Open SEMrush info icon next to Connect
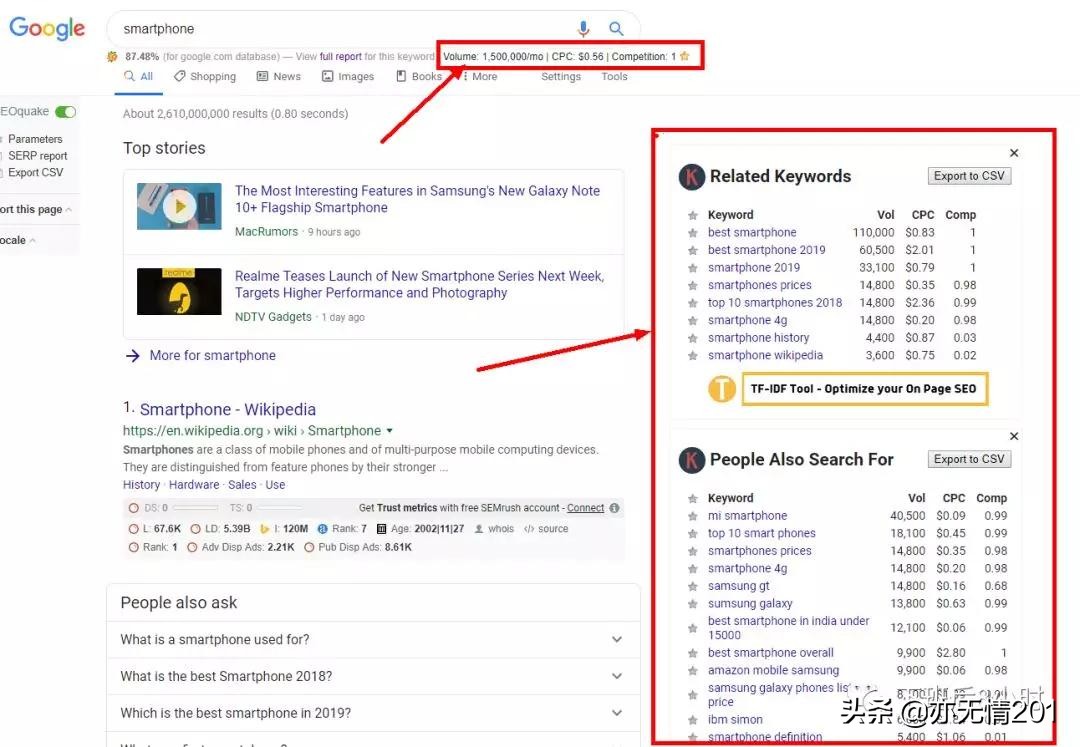Screen dimensions: 1080x747 (x=614, y=508)
